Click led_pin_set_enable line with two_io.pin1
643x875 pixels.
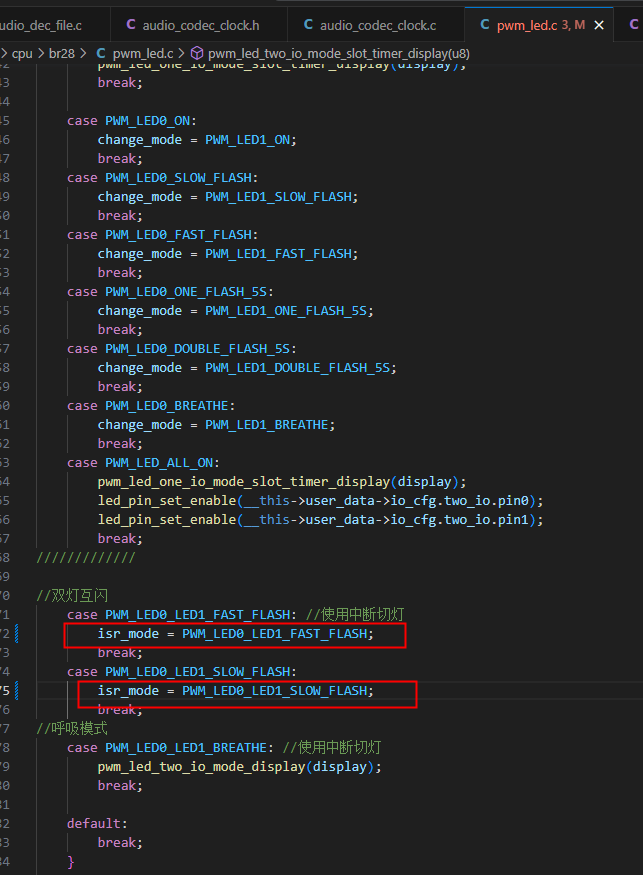320,520
